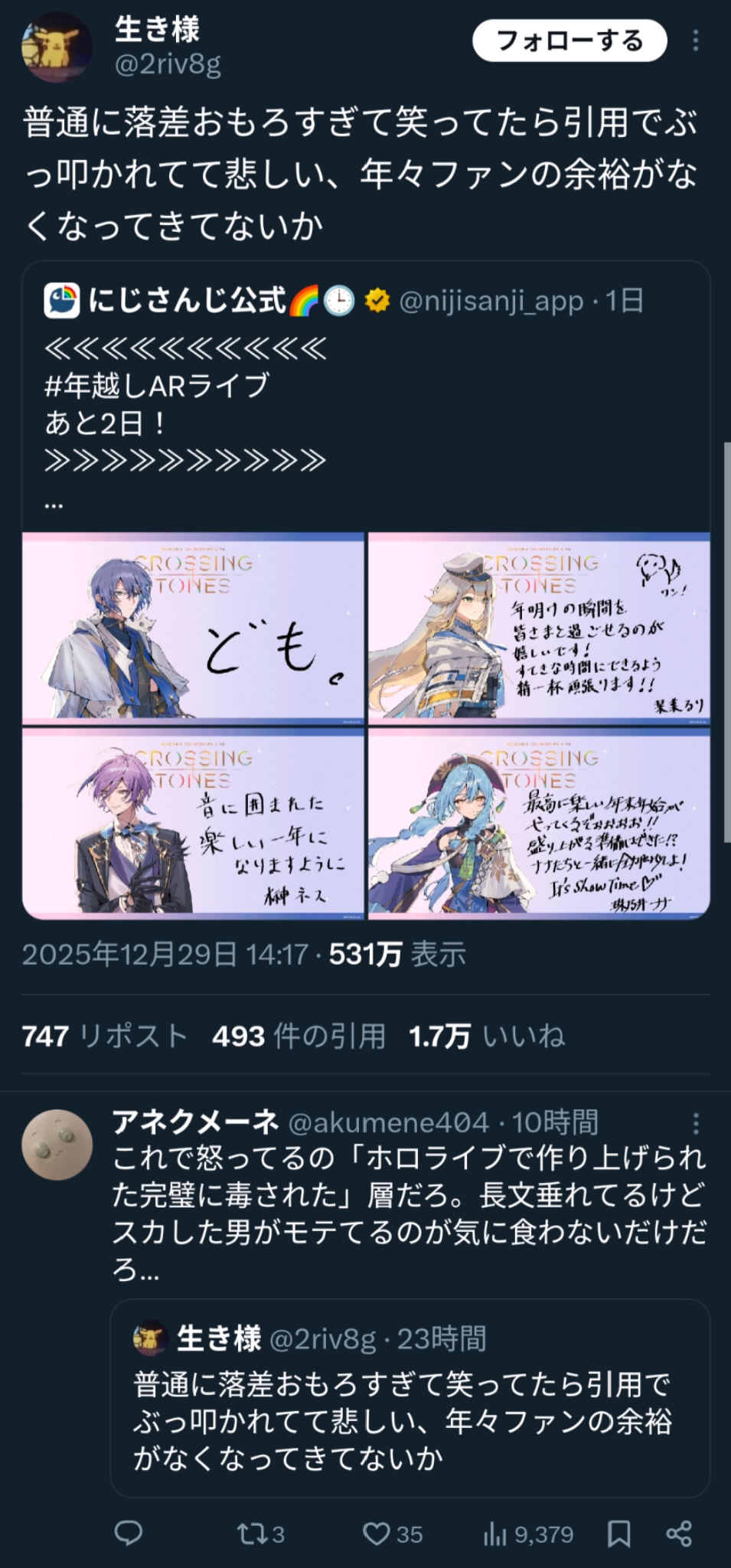Bookmark akumene404's reply

(619, 1534)
